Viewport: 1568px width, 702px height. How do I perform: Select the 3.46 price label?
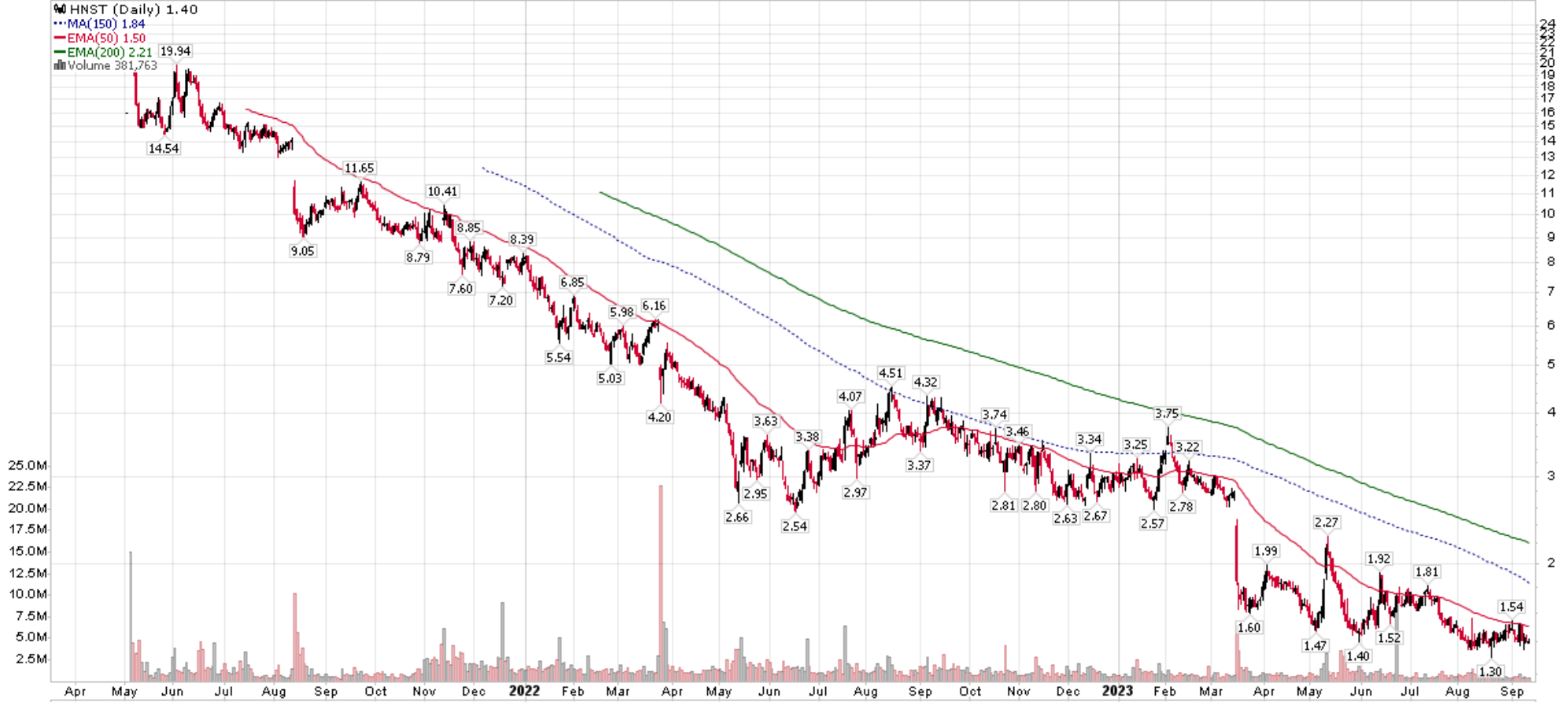tap(1016, 431)
